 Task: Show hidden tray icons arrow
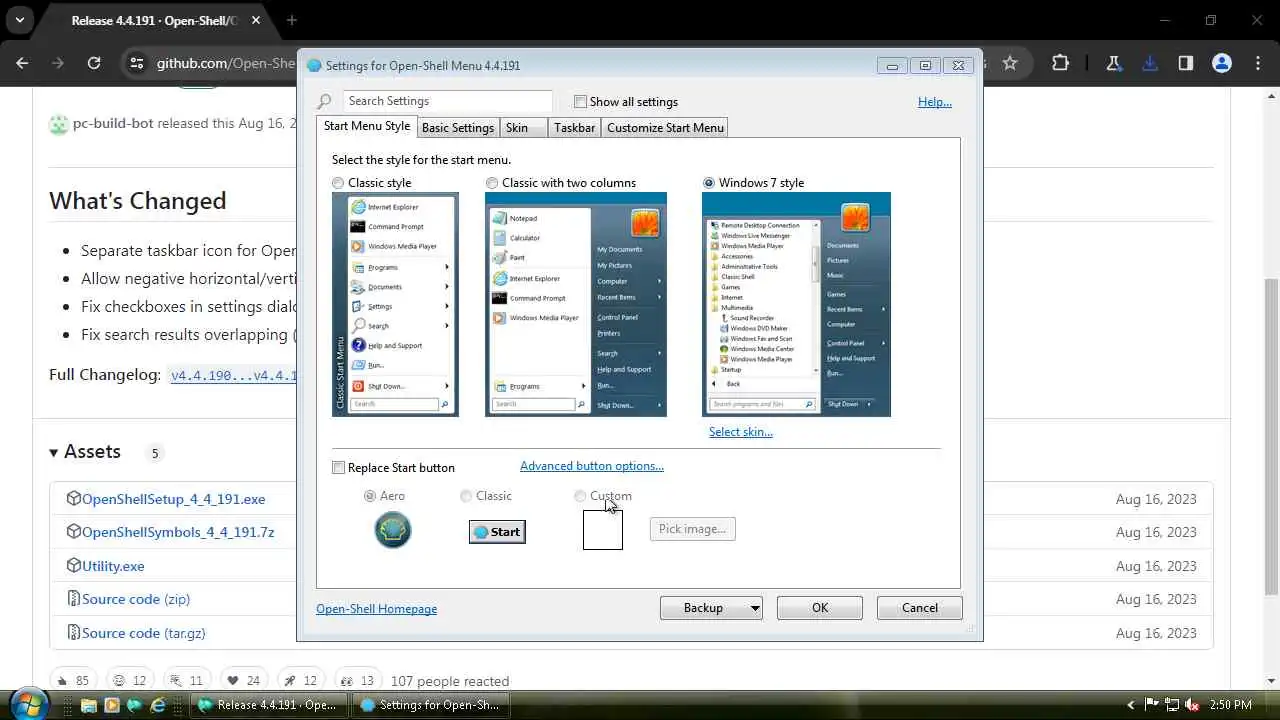(1131, 705)
